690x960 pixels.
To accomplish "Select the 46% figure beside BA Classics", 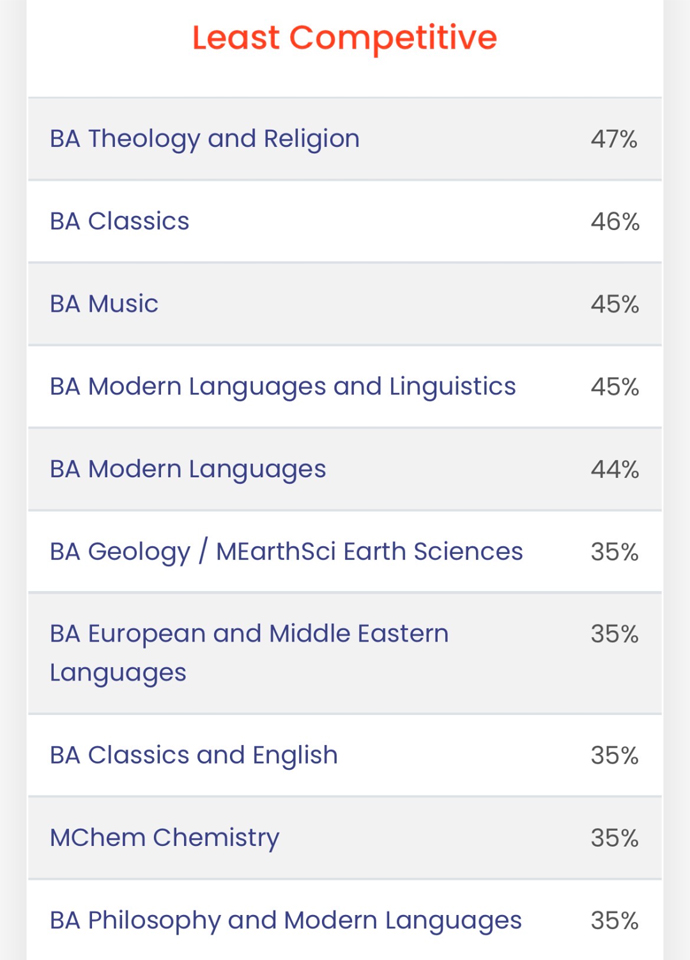I will click(x=614, y=221).
